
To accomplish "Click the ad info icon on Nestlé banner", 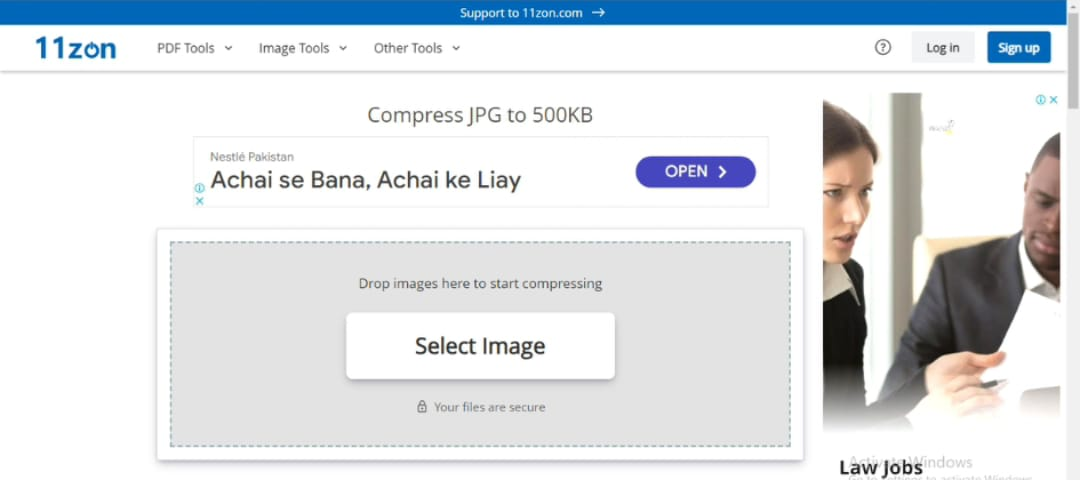I will [x=199, y=187].
